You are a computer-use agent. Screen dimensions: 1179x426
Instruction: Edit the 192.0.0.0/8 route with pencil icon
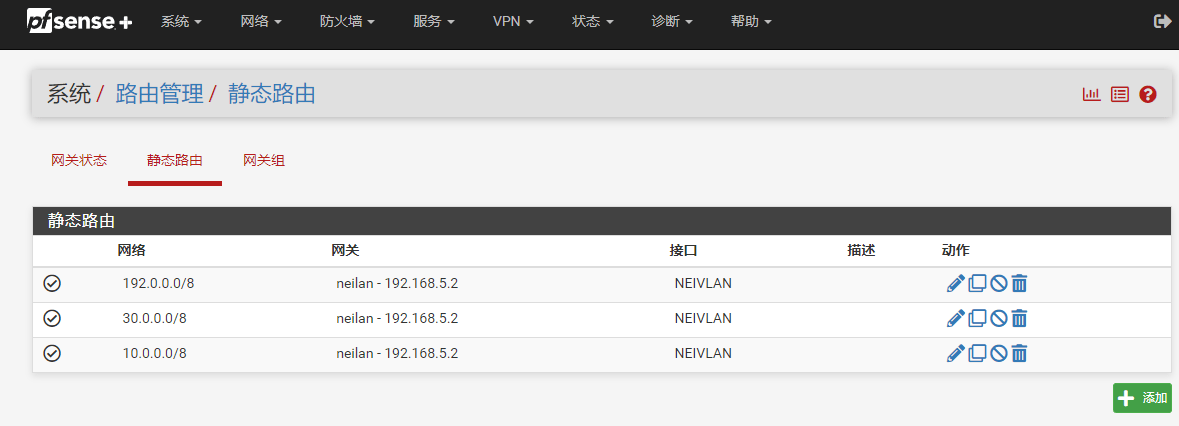[955, 284]
